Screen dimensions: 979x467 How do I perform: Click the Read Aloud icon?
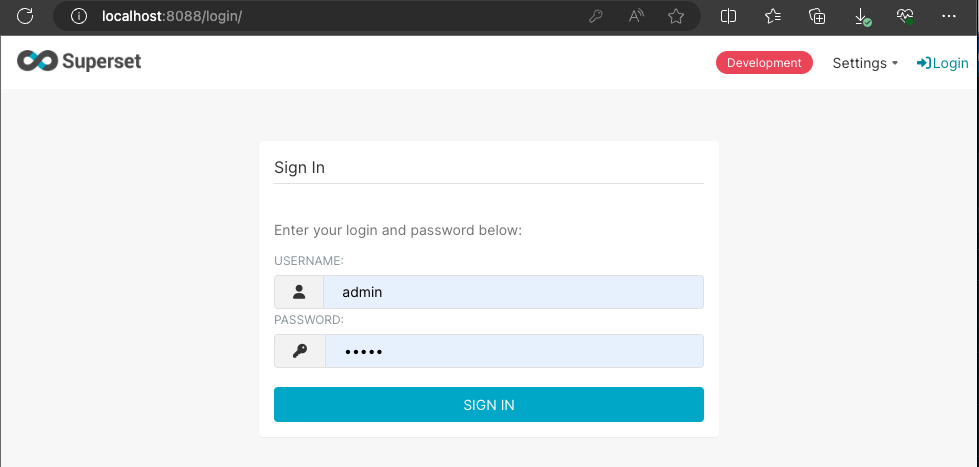point(636,16)
